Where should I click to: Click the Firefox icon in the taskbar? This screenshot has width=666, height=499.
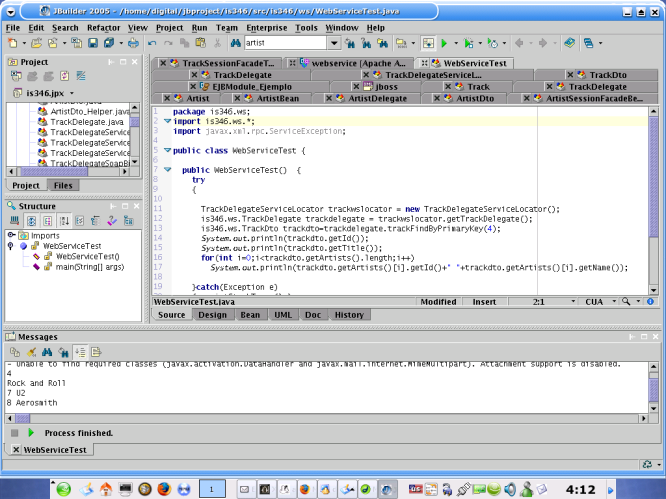164,489
